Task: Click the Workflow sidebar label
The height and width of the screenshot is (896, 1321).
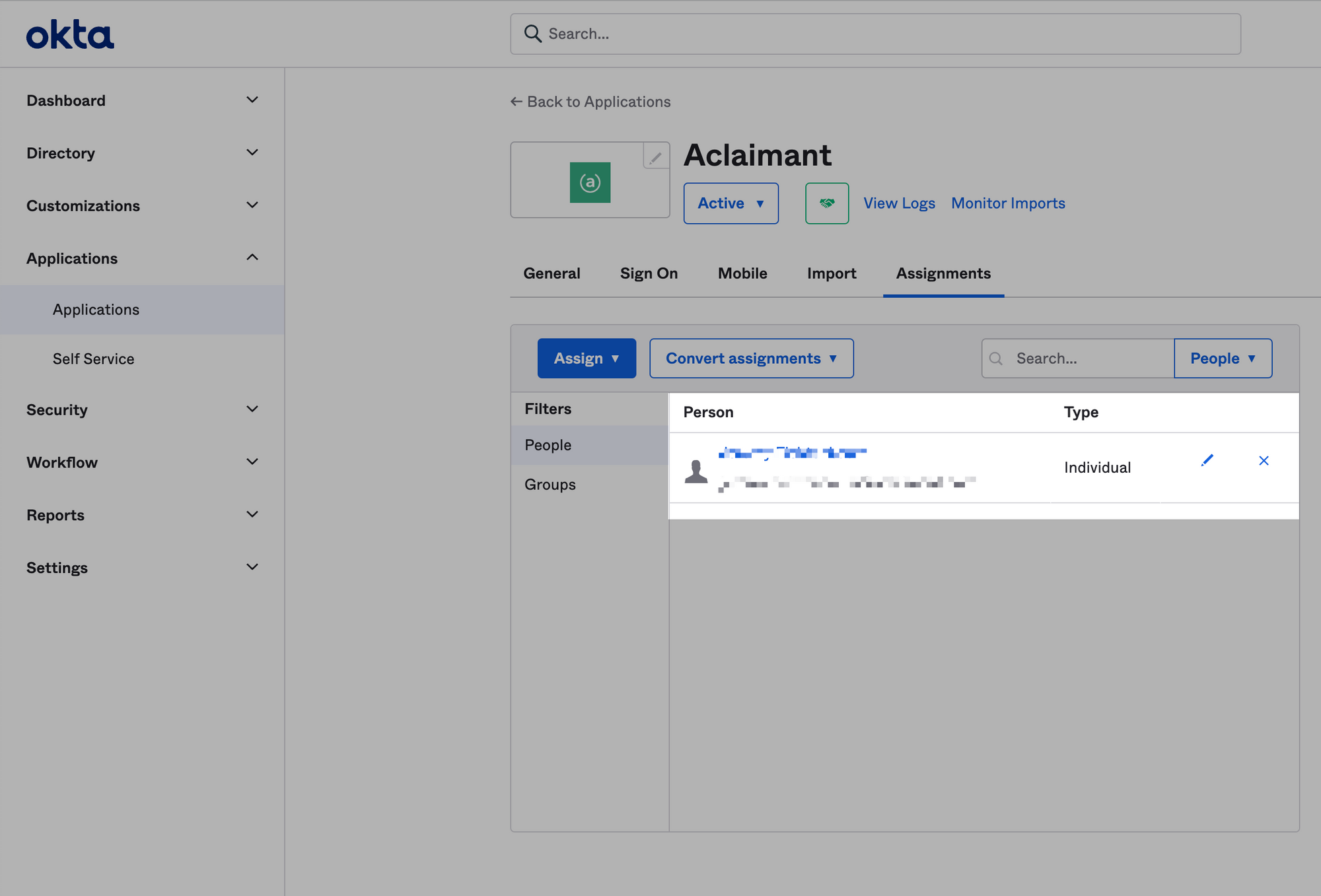Action: [x=62, y=462]
